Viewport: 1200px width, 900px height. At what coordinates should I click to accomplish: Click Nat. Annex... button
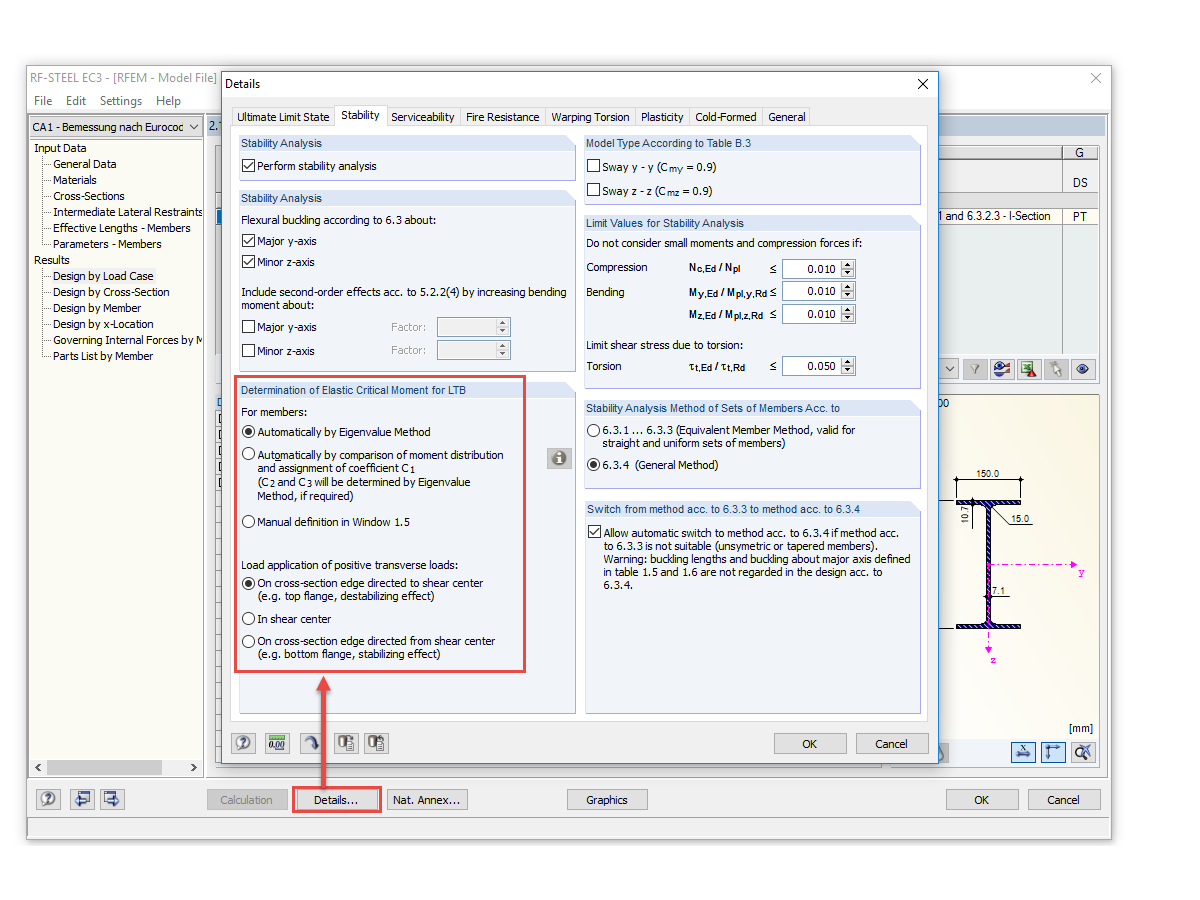427,800
